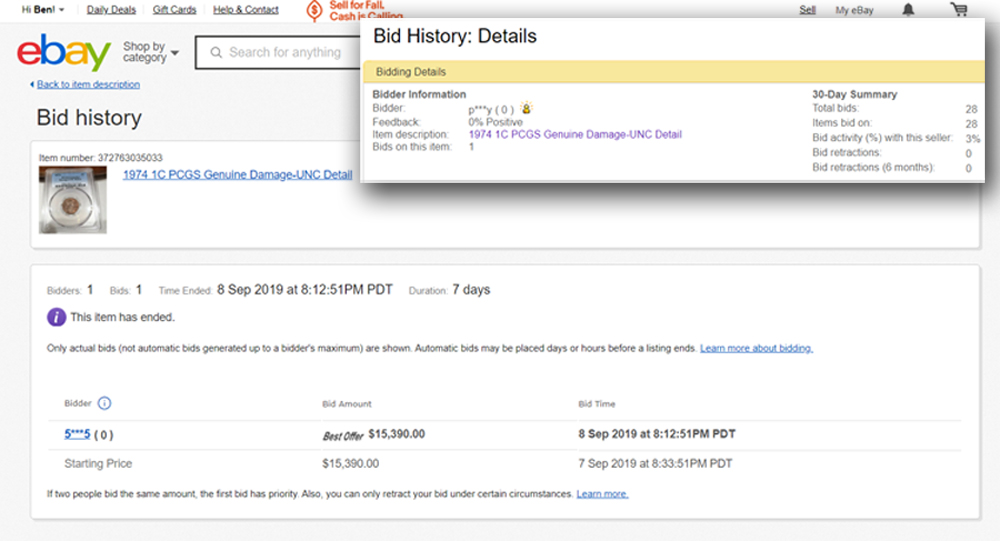
Task: Select bid time 8 Sep 2019 8:12:51PM in table
Action: (x=657, y=434)
